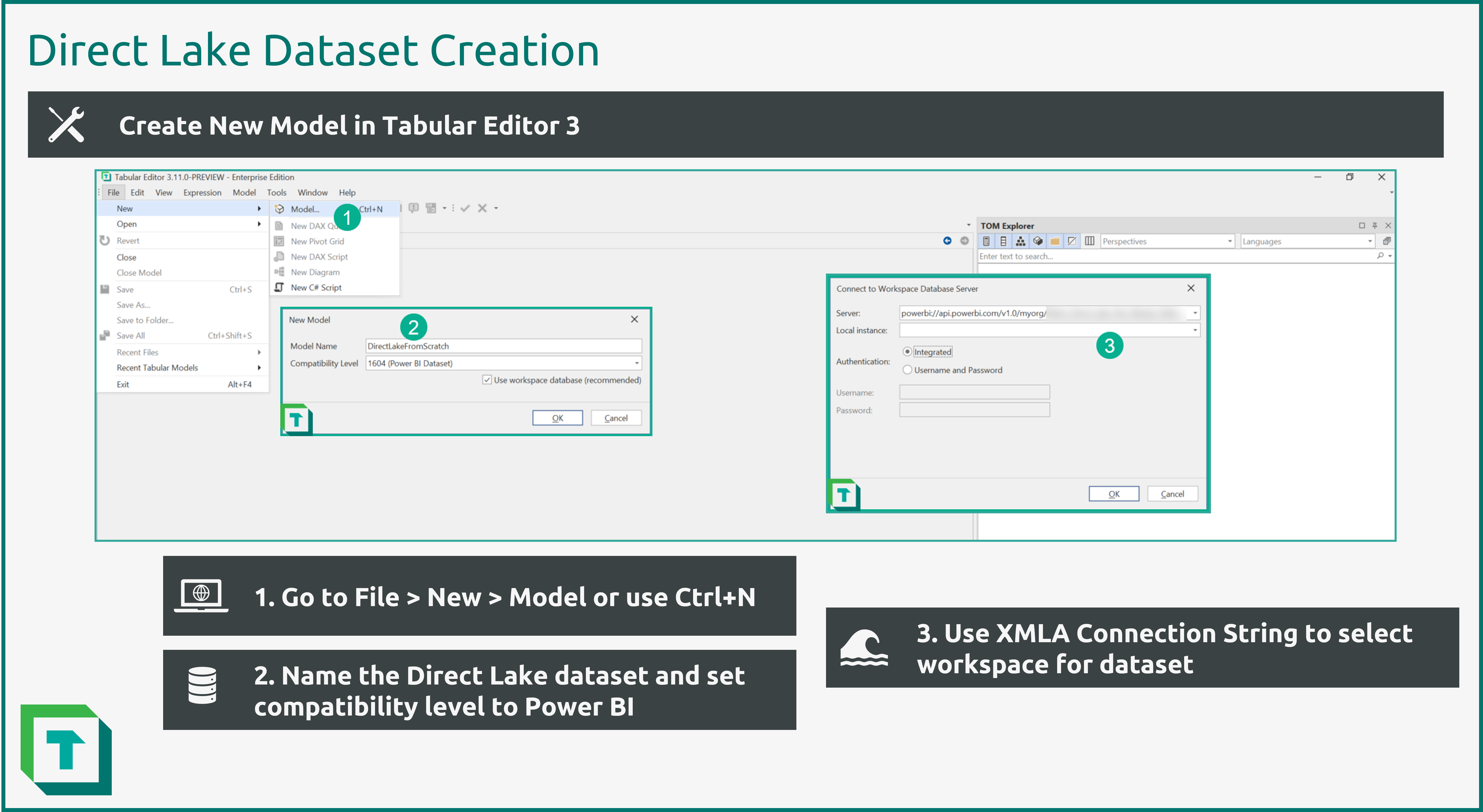Click OK in the New Model dialog

(557, 418)
